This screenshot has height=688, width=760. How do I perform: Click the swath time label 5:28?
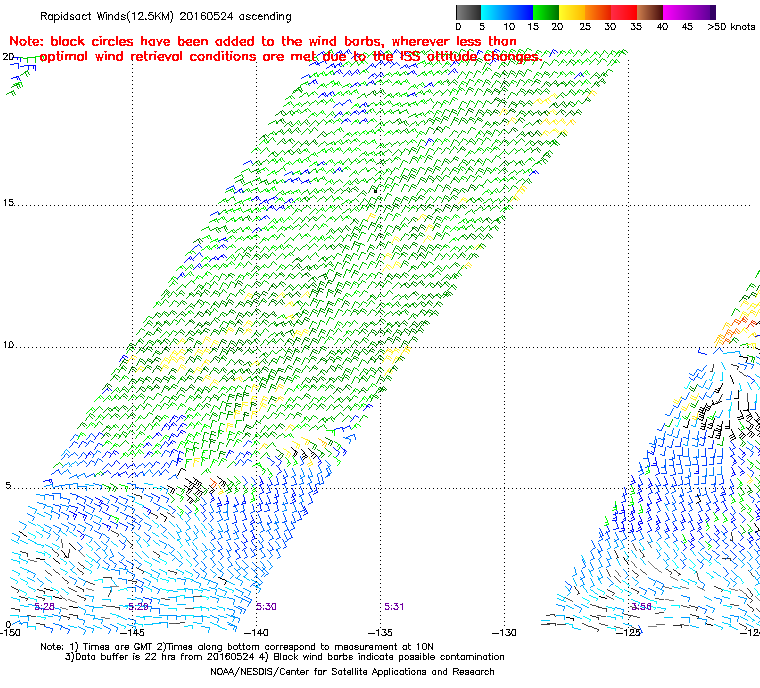pyautogui.click(x=44, y=607)
